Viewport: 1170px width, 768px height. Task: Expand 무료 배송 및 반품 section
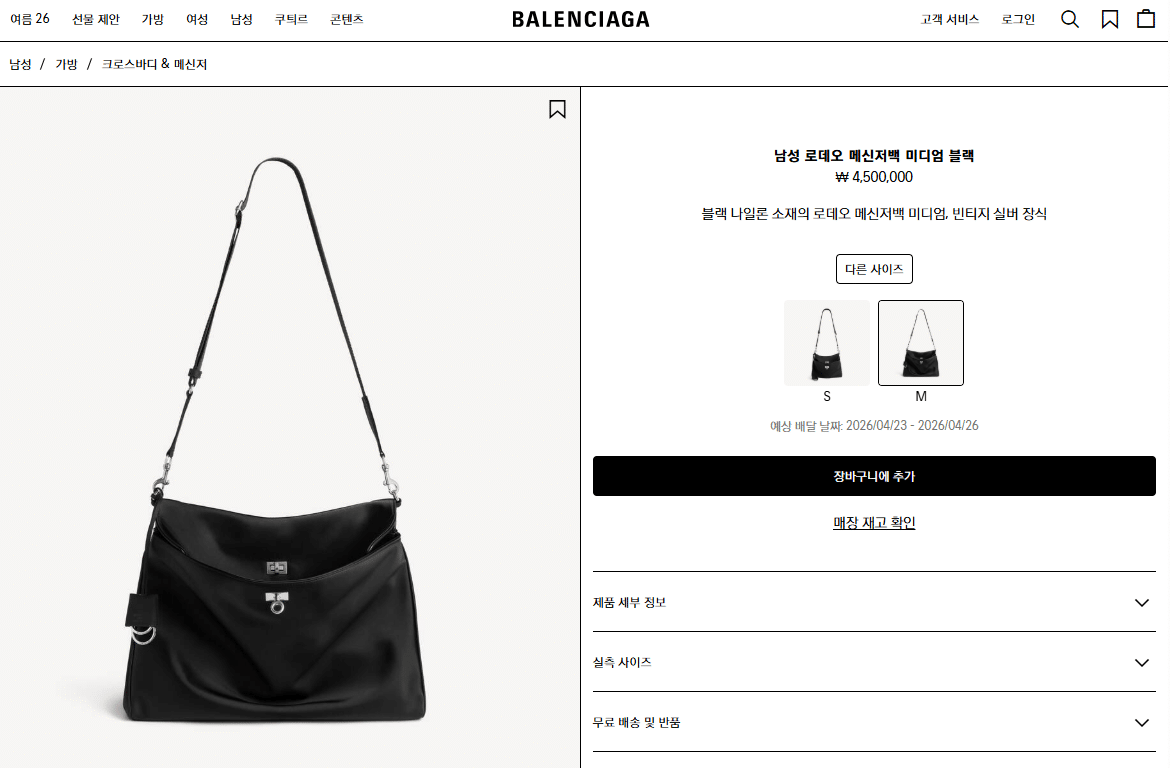tap(874, 722)
